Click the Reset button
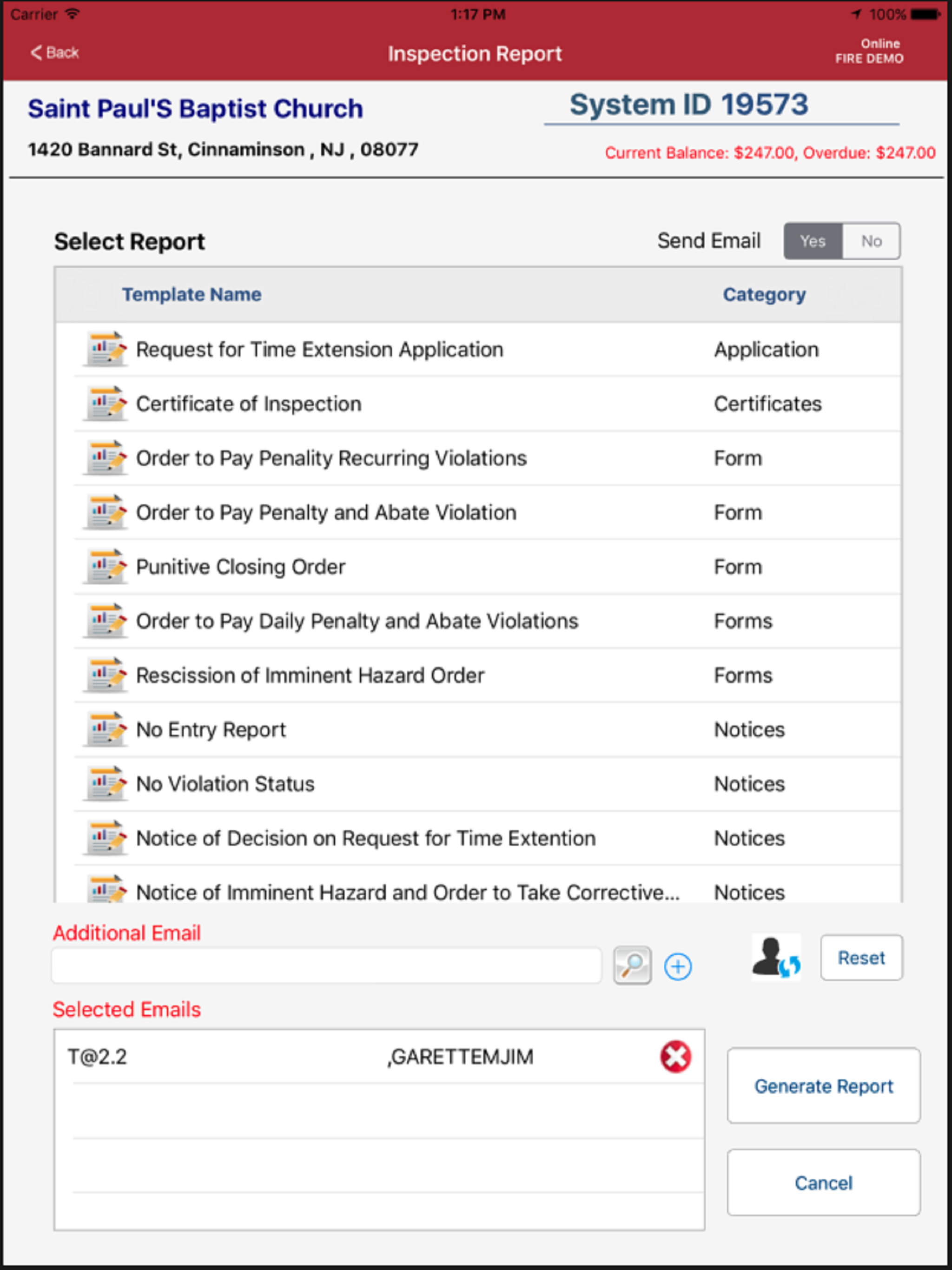This screenshot has width=952, height=1270. point(861,958)
